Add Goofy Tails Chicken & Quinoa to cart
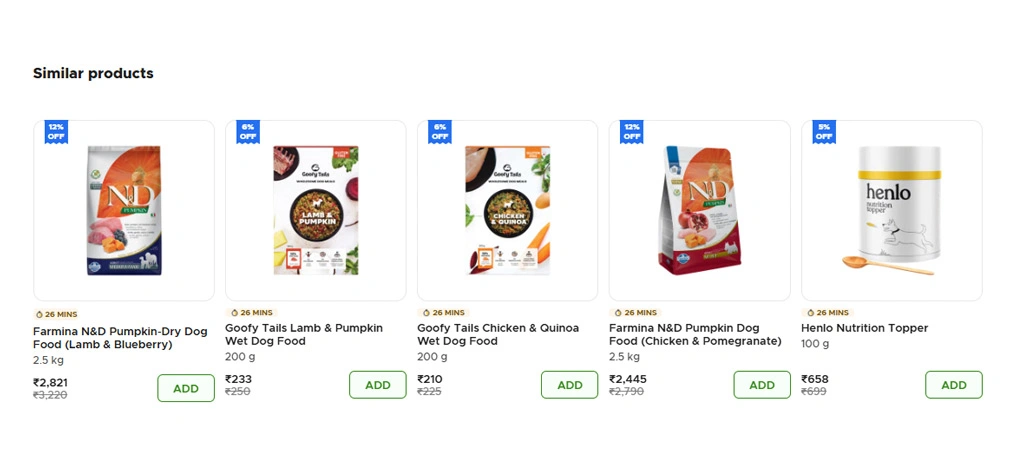Viewport: 1026px width, 466px height. 570,385
